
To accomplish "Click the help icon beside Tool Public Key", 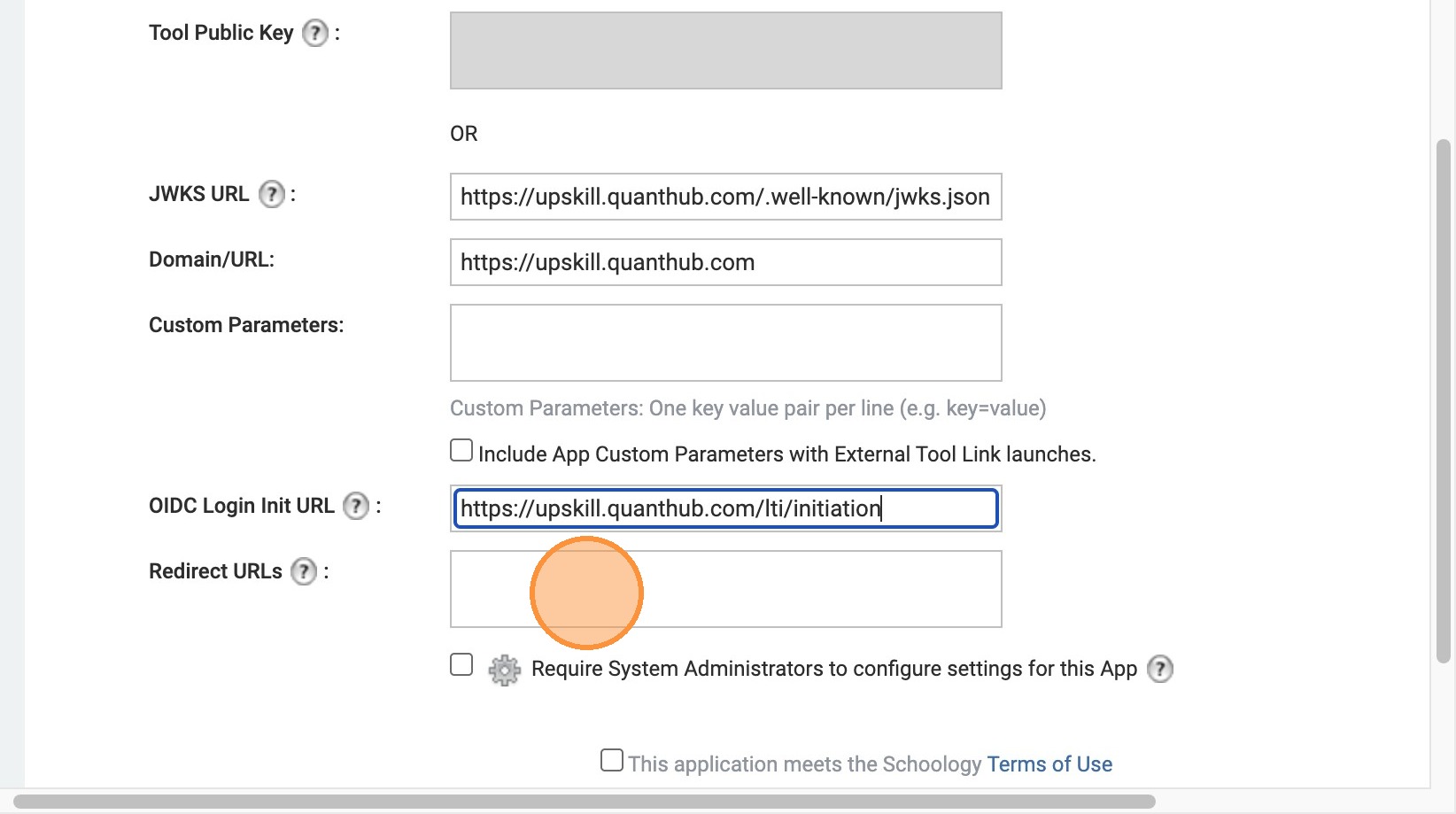I will [315, 34].
